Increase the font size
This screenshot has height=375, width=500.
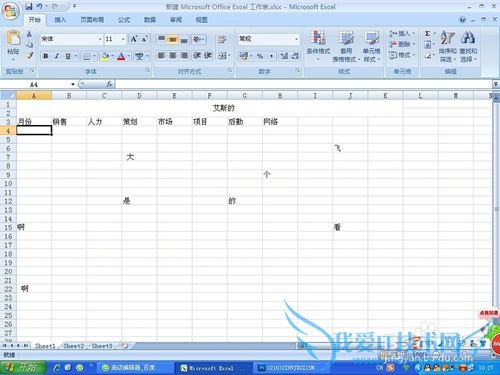tap(134, 39)
